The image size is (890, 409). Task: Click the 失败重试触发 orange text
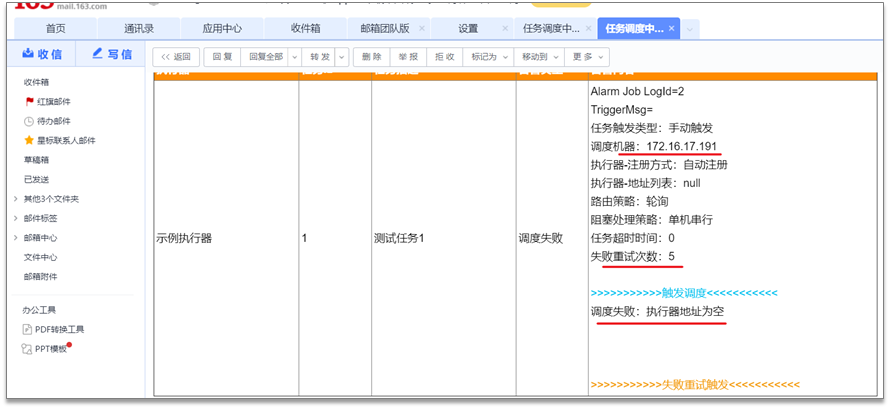pyautogui.click(x=695, y=385)
